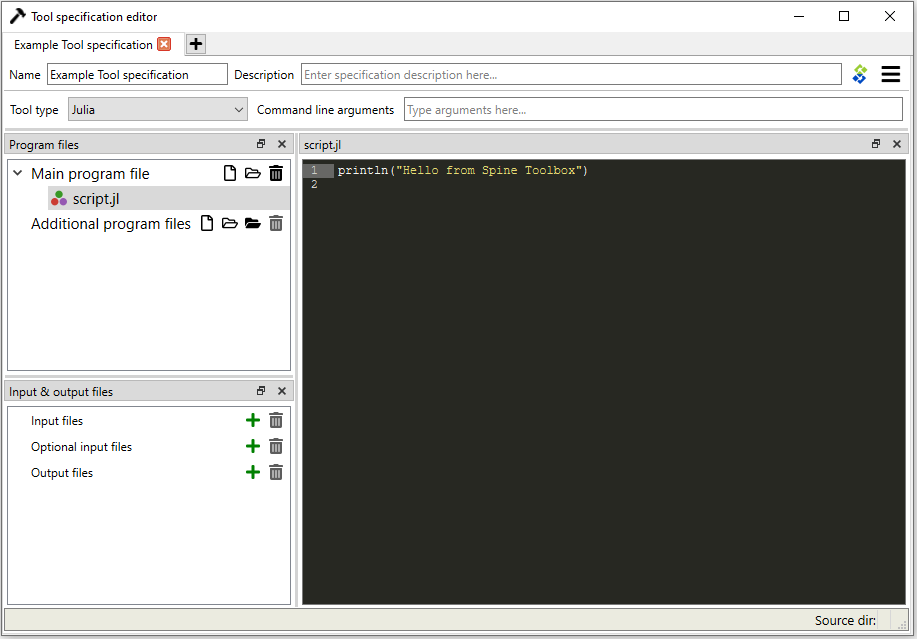The width and height of the screenshot is (917, 639).
Task: Select the Example Tool specification tab
Action: point(83,45)
